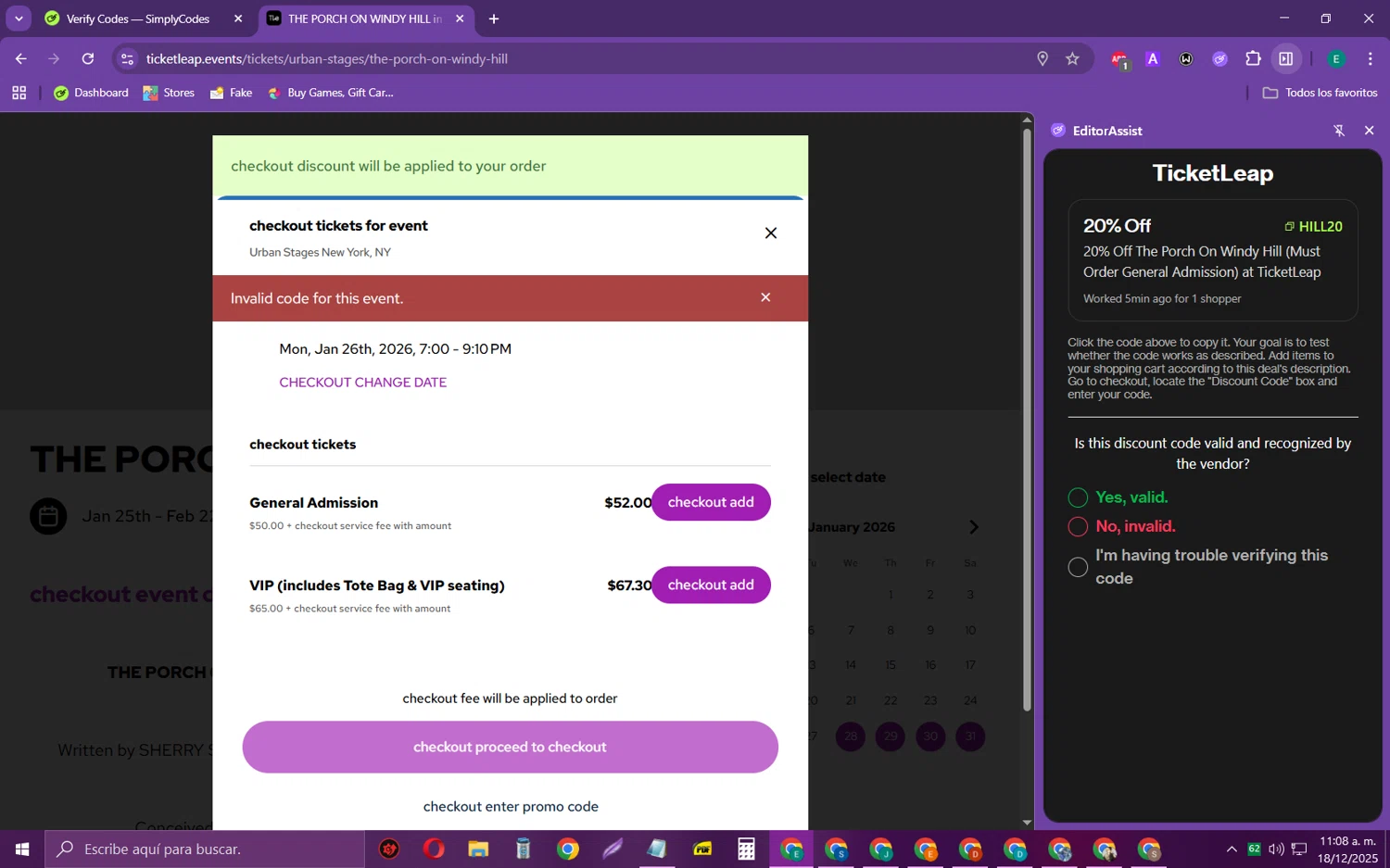Click checkout proceed to checkout button
The width and height of the screenshot is (1390, 868).
(510, 747)
